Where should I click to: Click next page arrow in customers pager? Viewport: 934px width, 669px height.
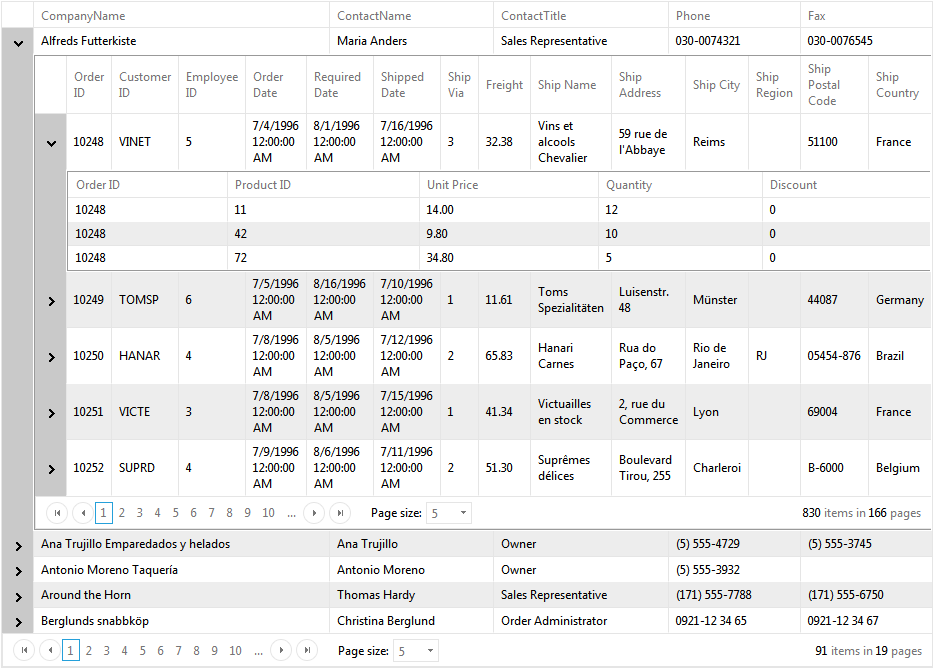coord(281,651)
